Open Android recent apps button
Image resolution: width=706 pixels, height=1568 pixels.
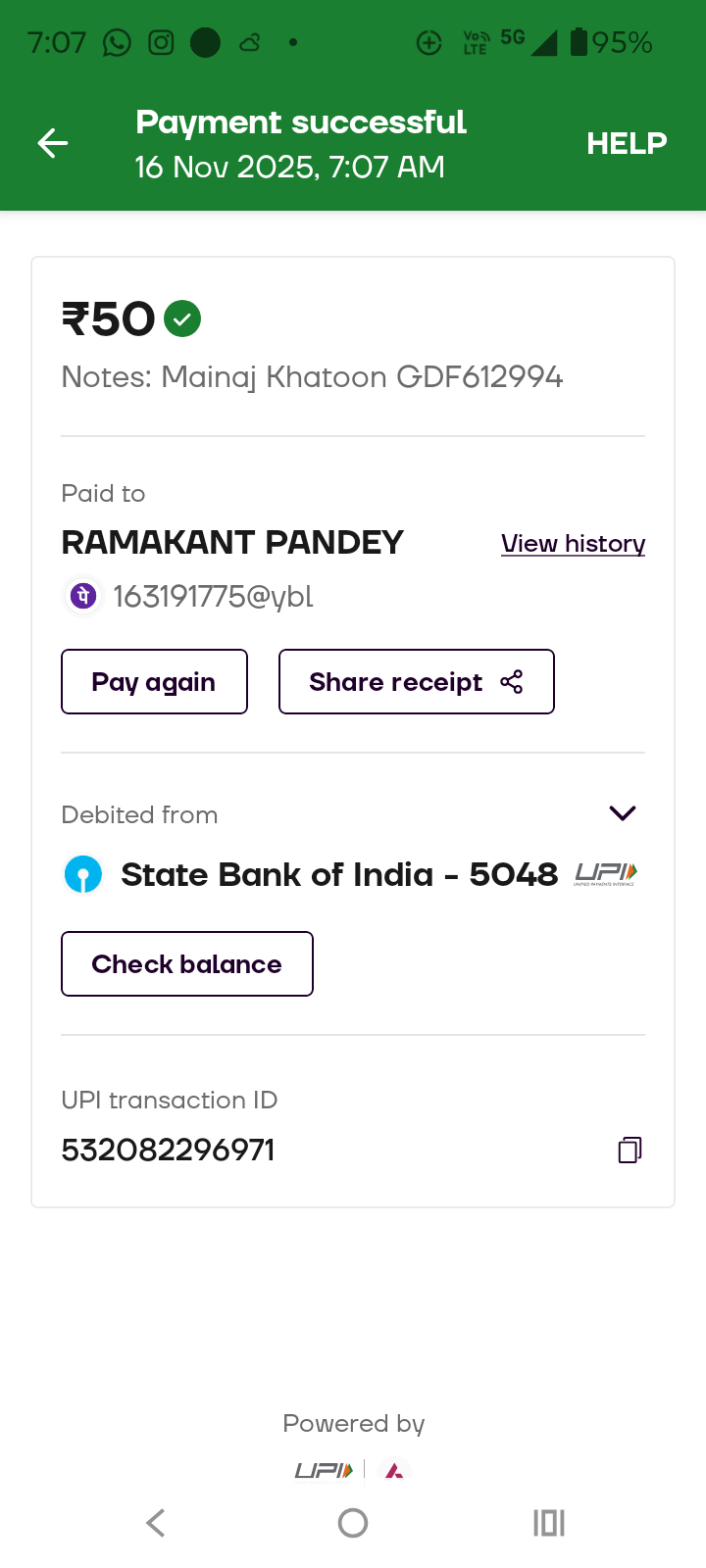click(x=549, y=1523)
